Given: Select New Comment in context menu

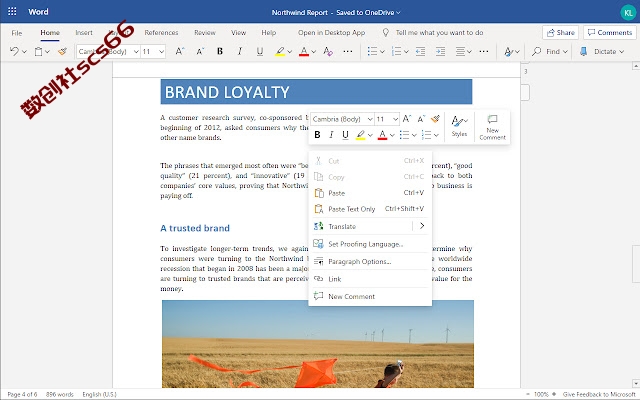Looking at the screenshot, I should pos(370,296).
